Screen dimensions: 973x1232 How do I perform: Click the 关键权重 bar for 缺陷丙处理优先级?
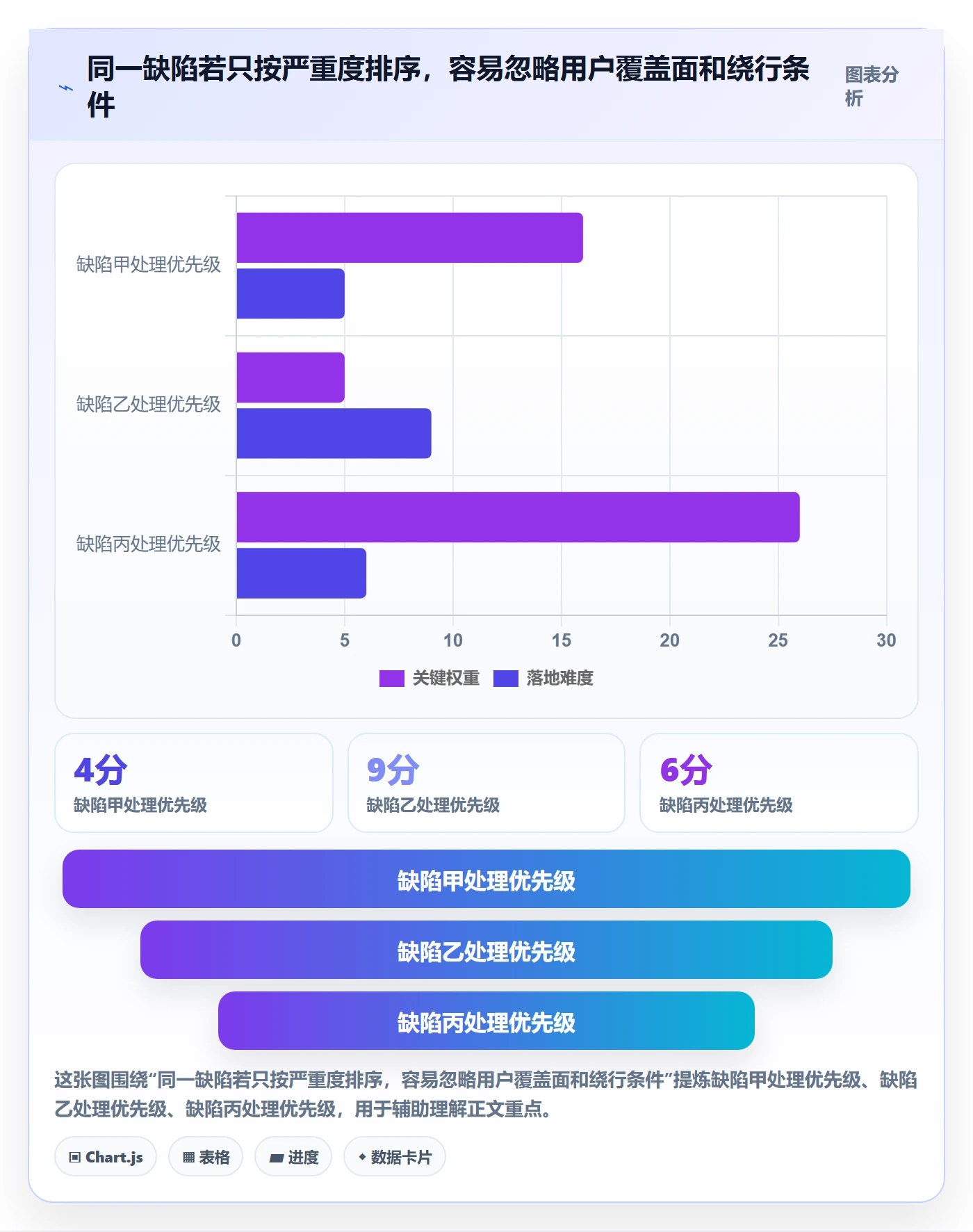click(x=518, y=517)
